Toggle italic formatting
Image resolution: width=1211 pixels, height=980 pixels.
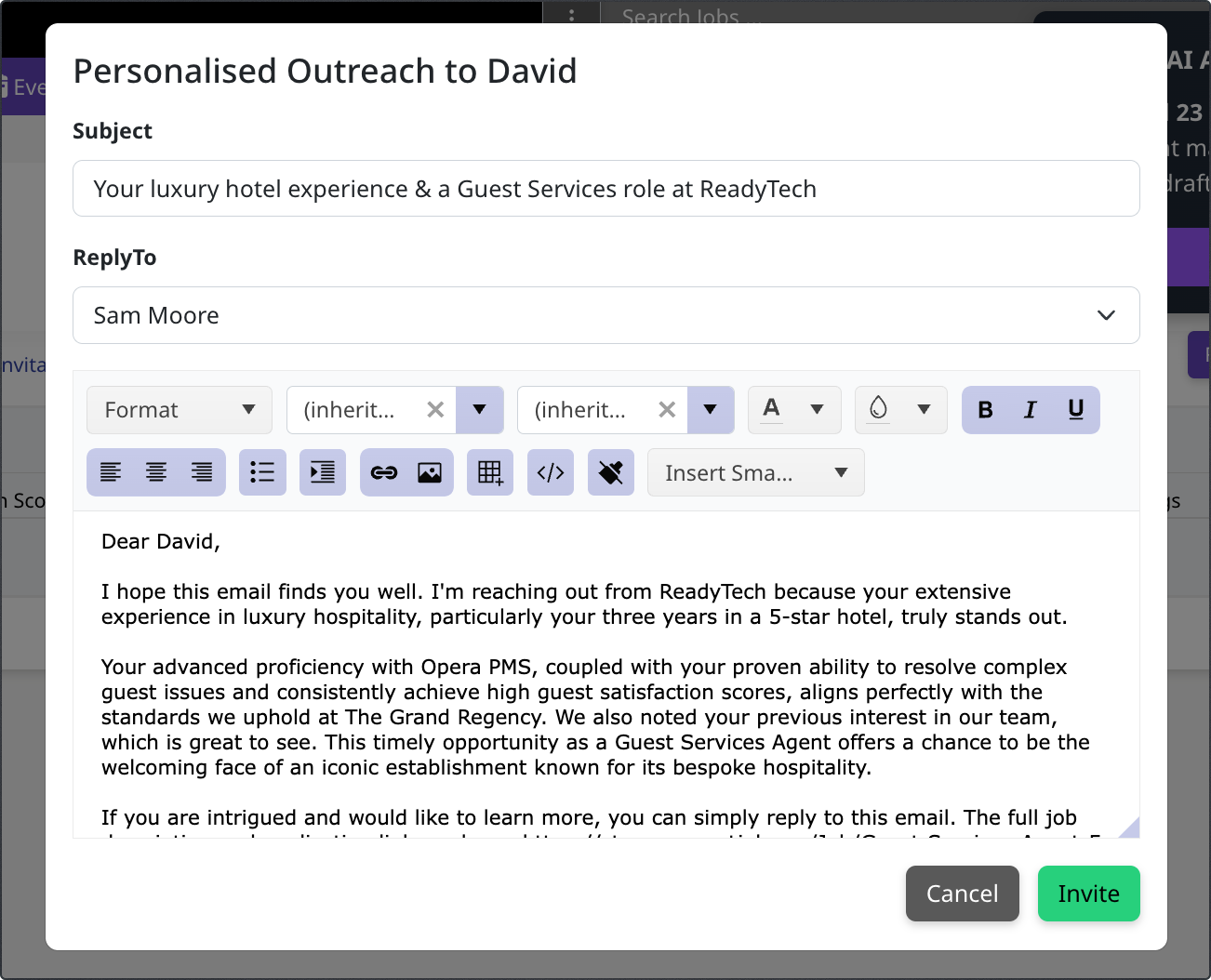tap(1031, 410)
